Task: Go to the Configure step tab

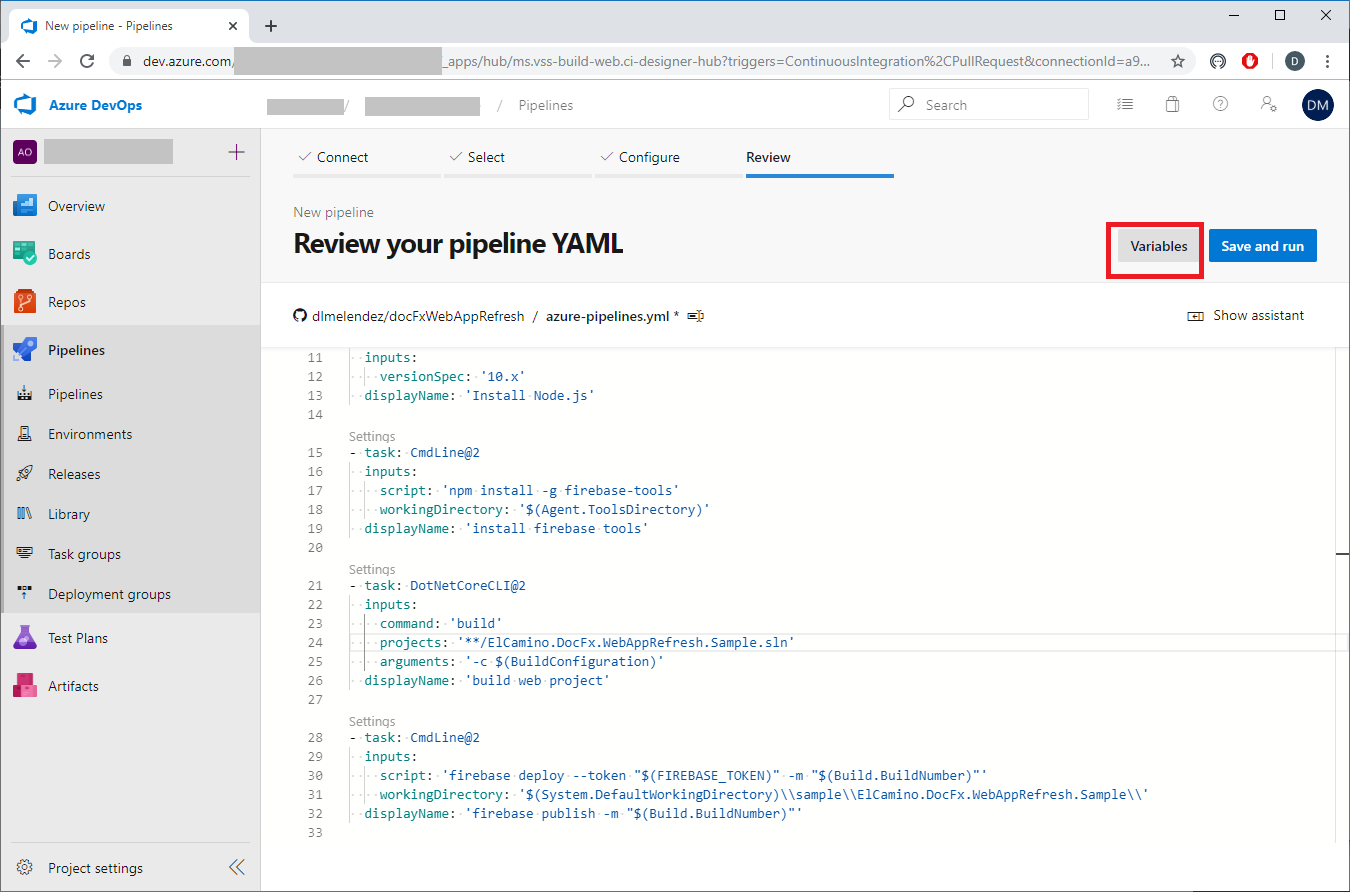Action: pos(648,157)
